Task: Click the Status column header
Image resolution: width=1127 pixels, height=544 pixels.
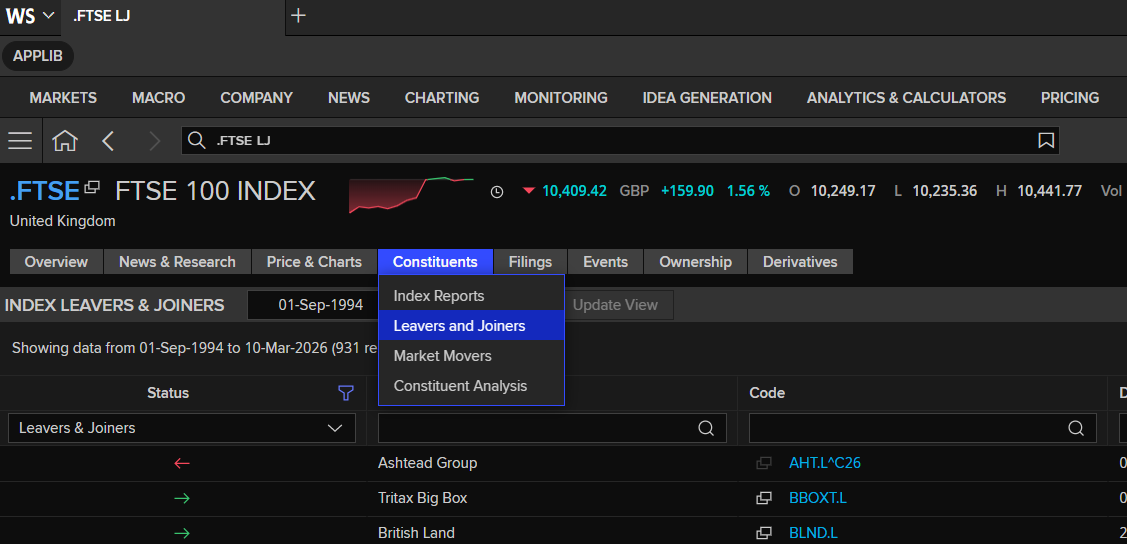Action: [168, 393]
